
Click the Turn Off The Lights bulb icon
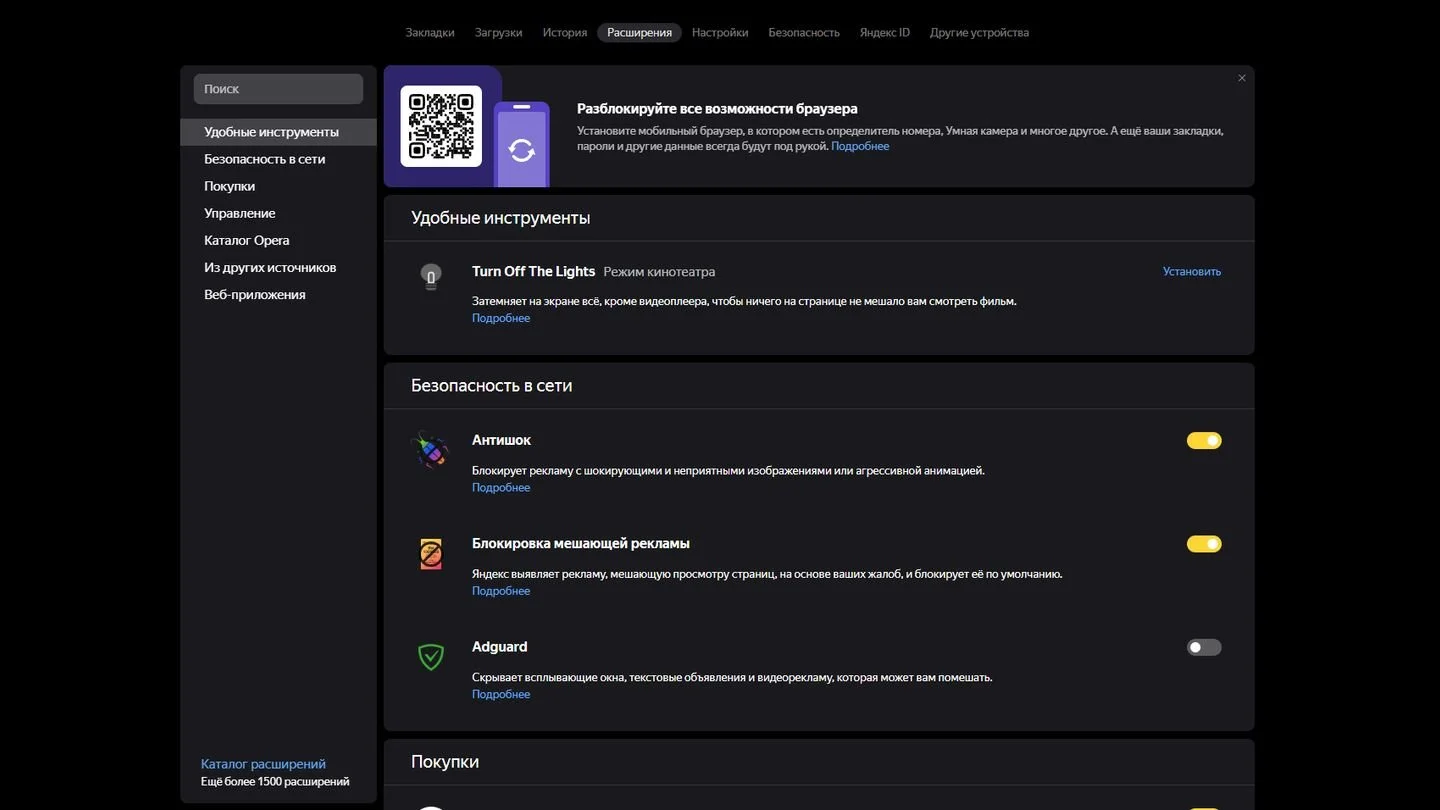pos(431,277)
